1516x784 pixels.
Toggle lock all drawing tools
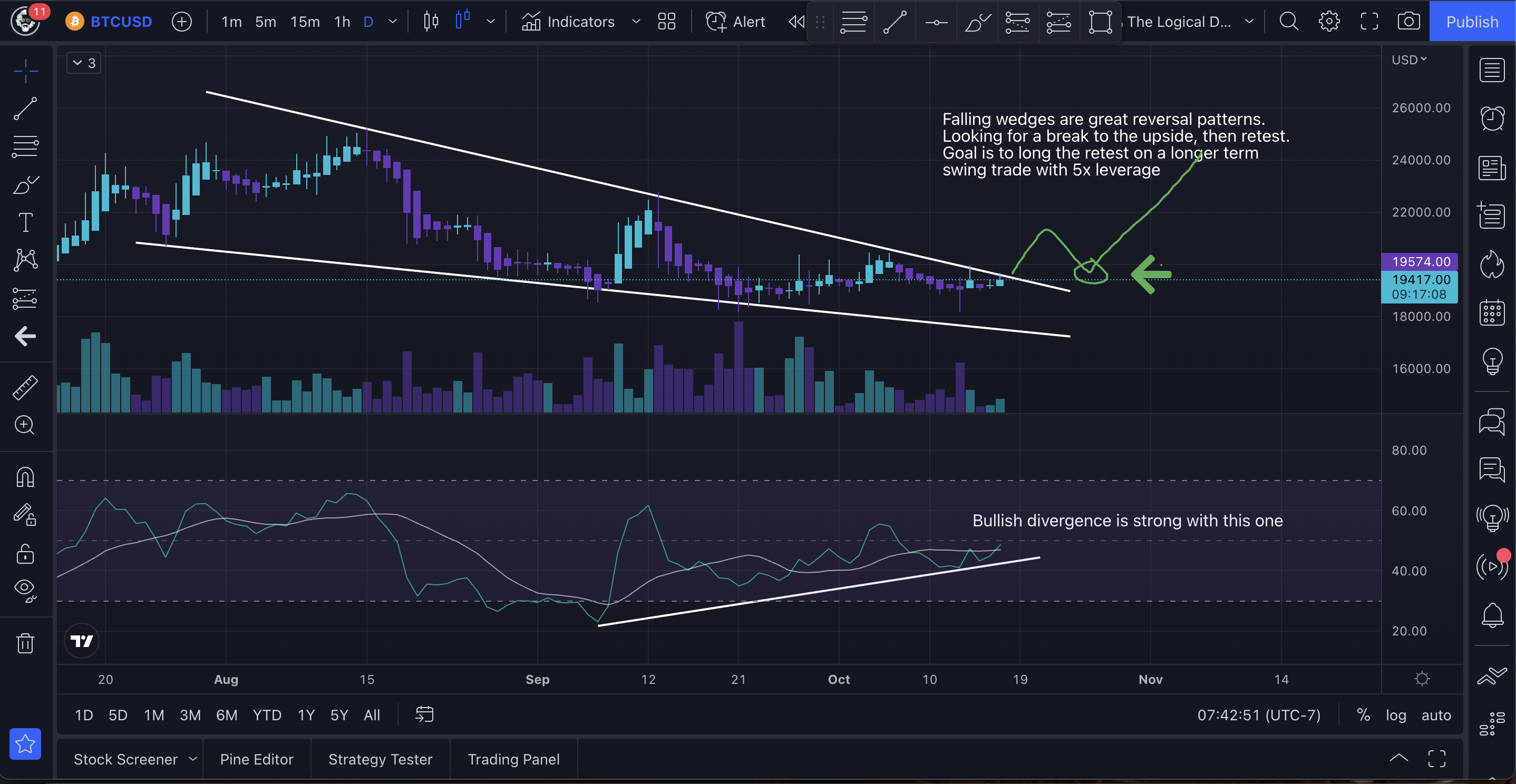(25, 553)
